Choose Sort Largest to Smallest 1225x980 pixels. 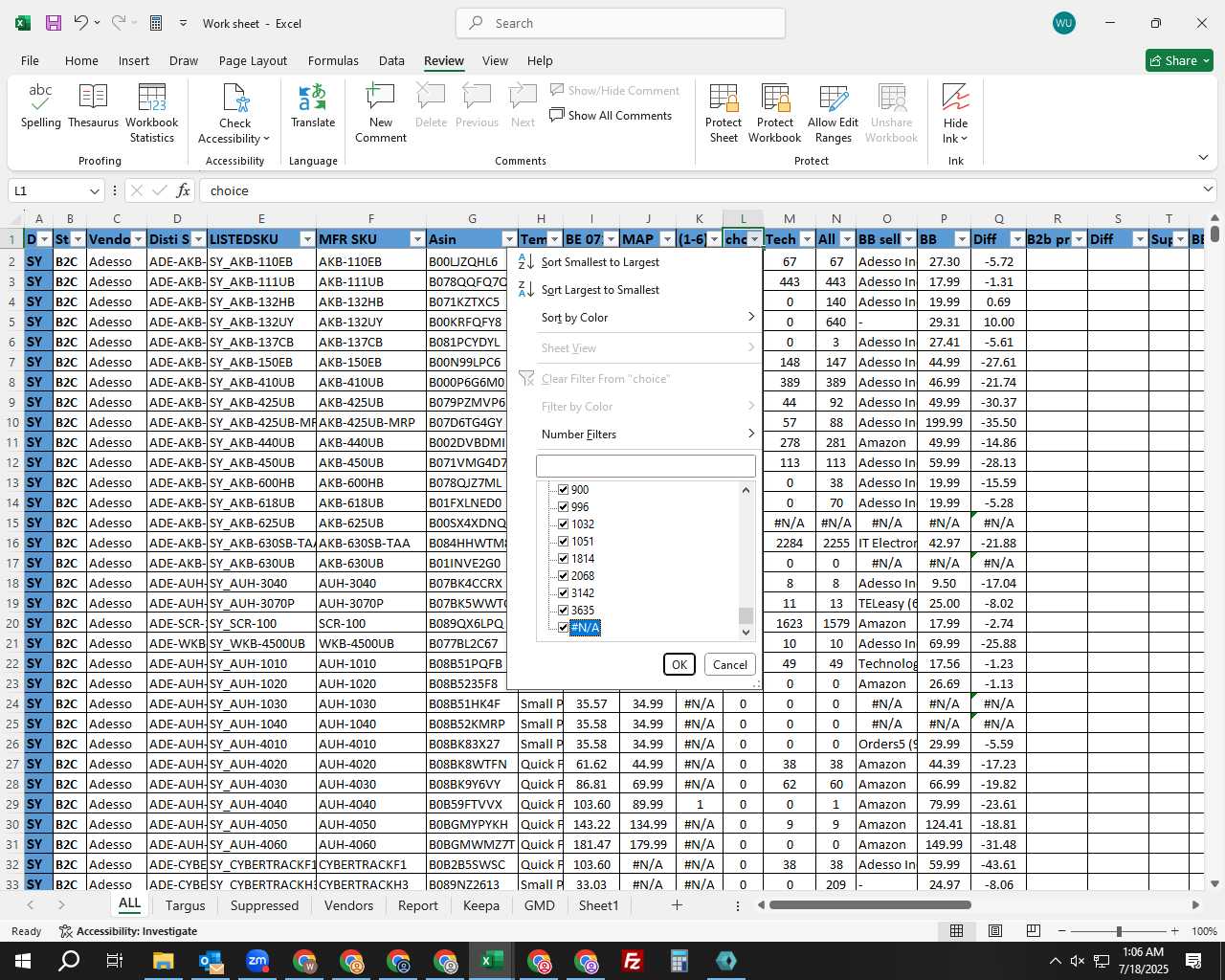click(x=600, y=290)
